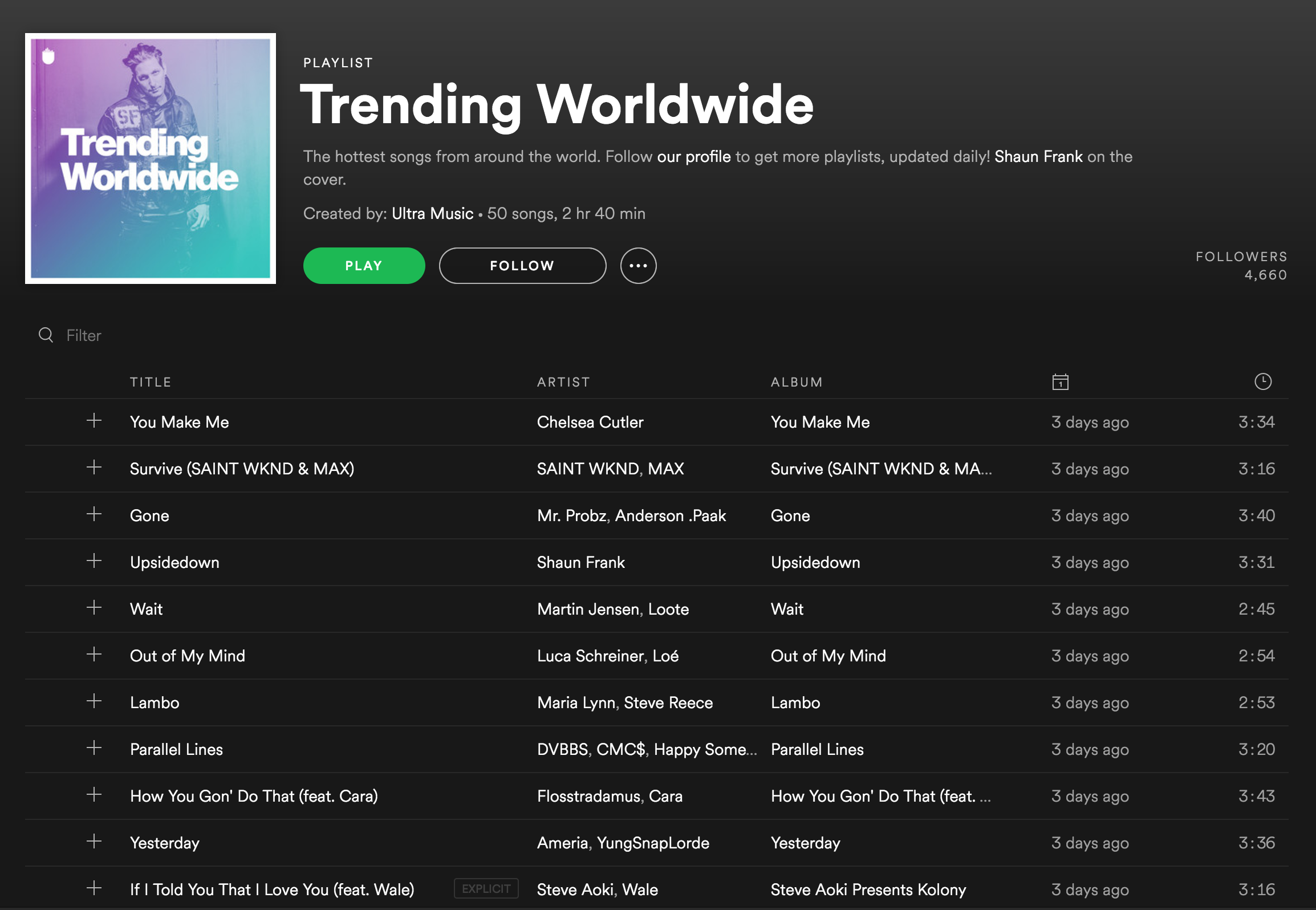Add "If I Told You That I Love You" with plus icon
Screen dimensions: 1316x910
(x=94, y=888)
